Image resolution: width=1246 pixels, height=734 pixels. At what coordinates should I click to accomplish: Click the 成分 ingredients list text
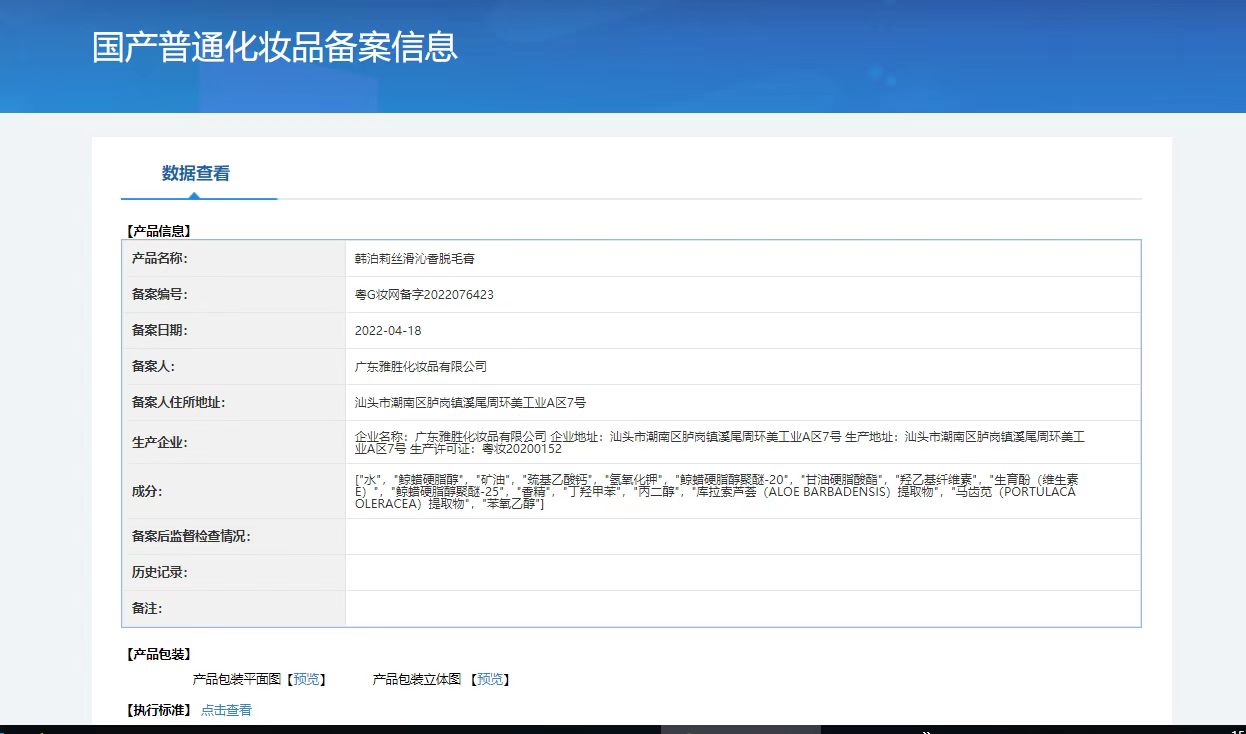click(x=715, y=491)
